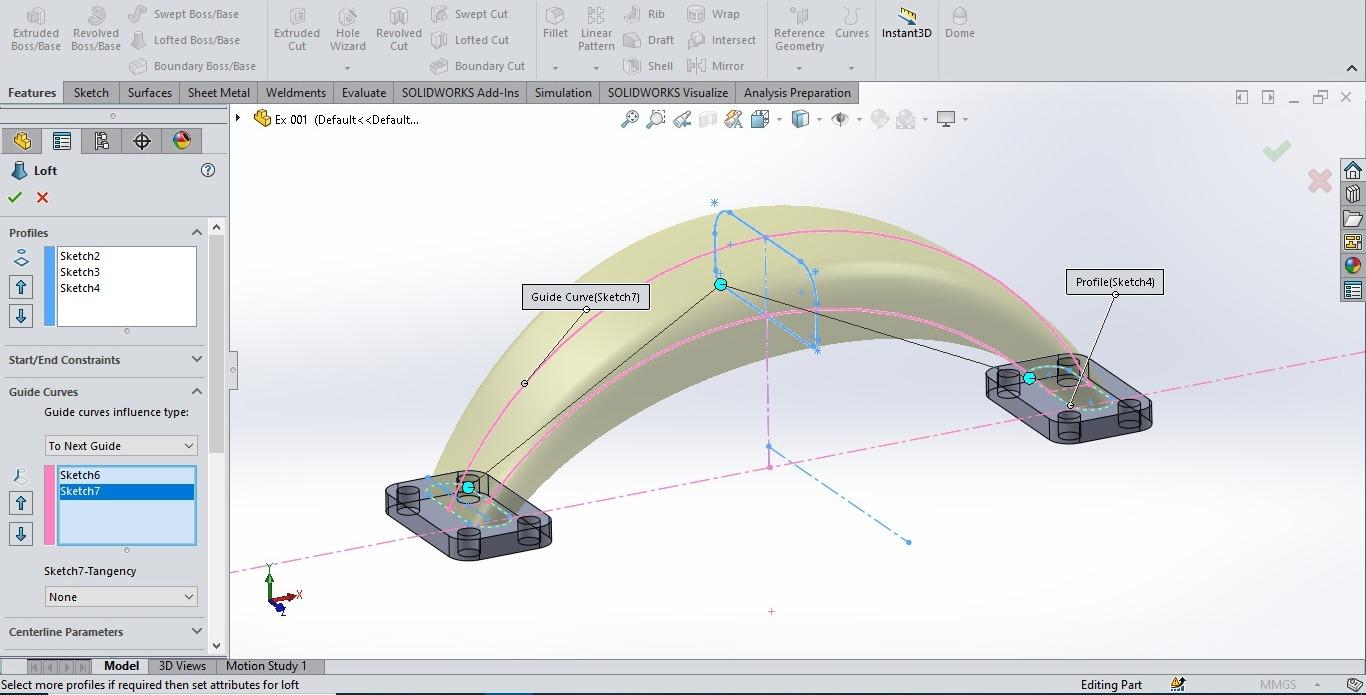Move selected profile up in Profiles list

(x=21, y=287)
